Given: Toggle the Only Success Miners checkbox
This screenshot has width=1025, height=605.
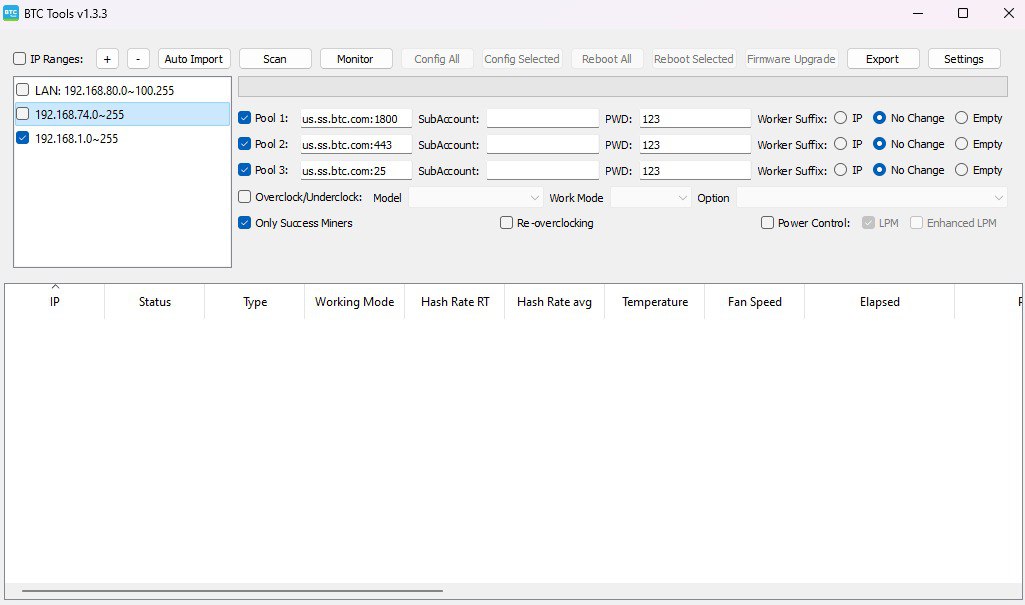Looking at the screenshot, I should pyautogui.click(x=245, y=223).
